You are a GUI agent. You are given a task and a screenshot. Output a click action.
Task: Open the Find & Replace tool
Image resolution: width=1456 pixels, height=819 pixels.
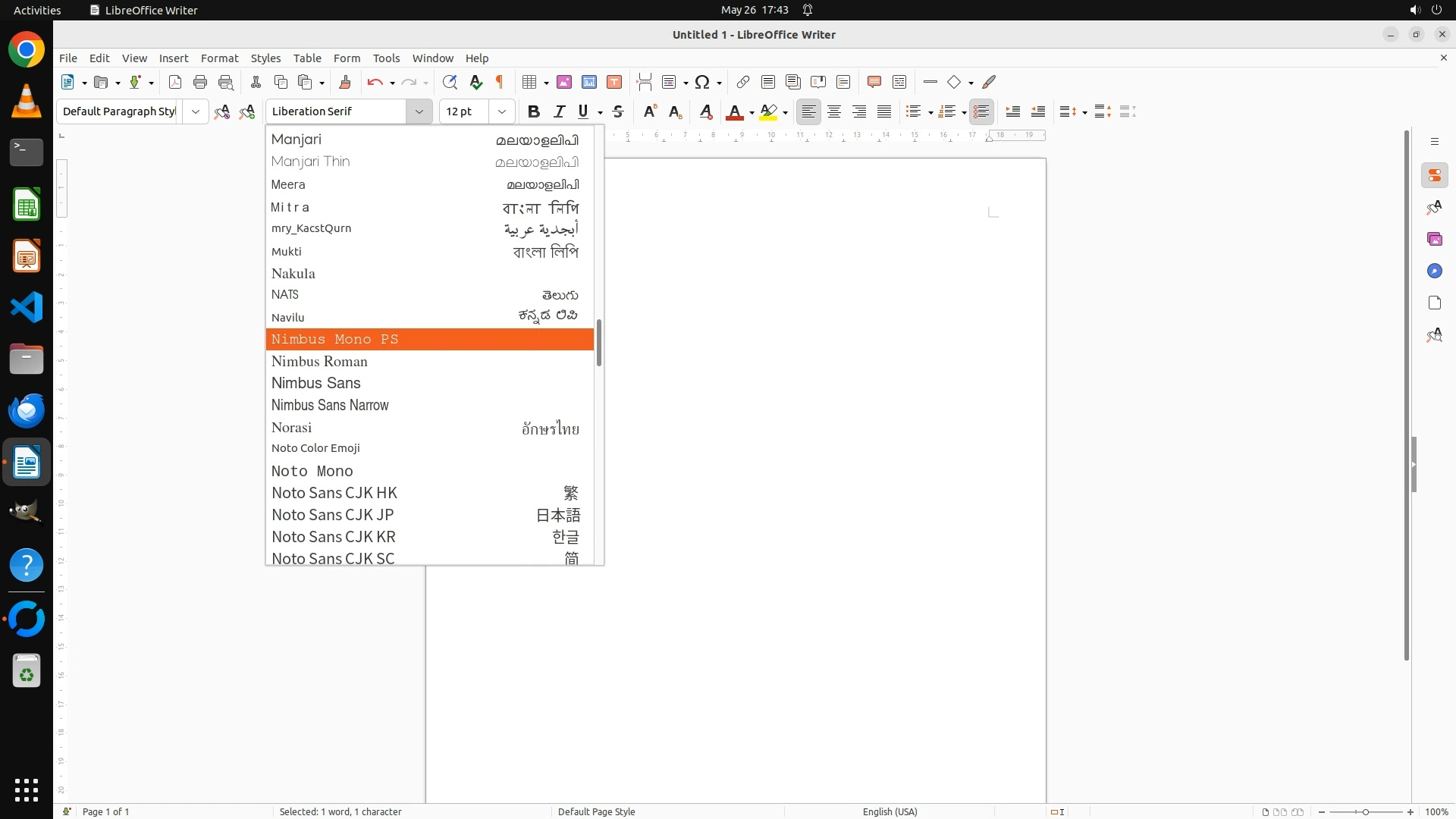[450, 82]
